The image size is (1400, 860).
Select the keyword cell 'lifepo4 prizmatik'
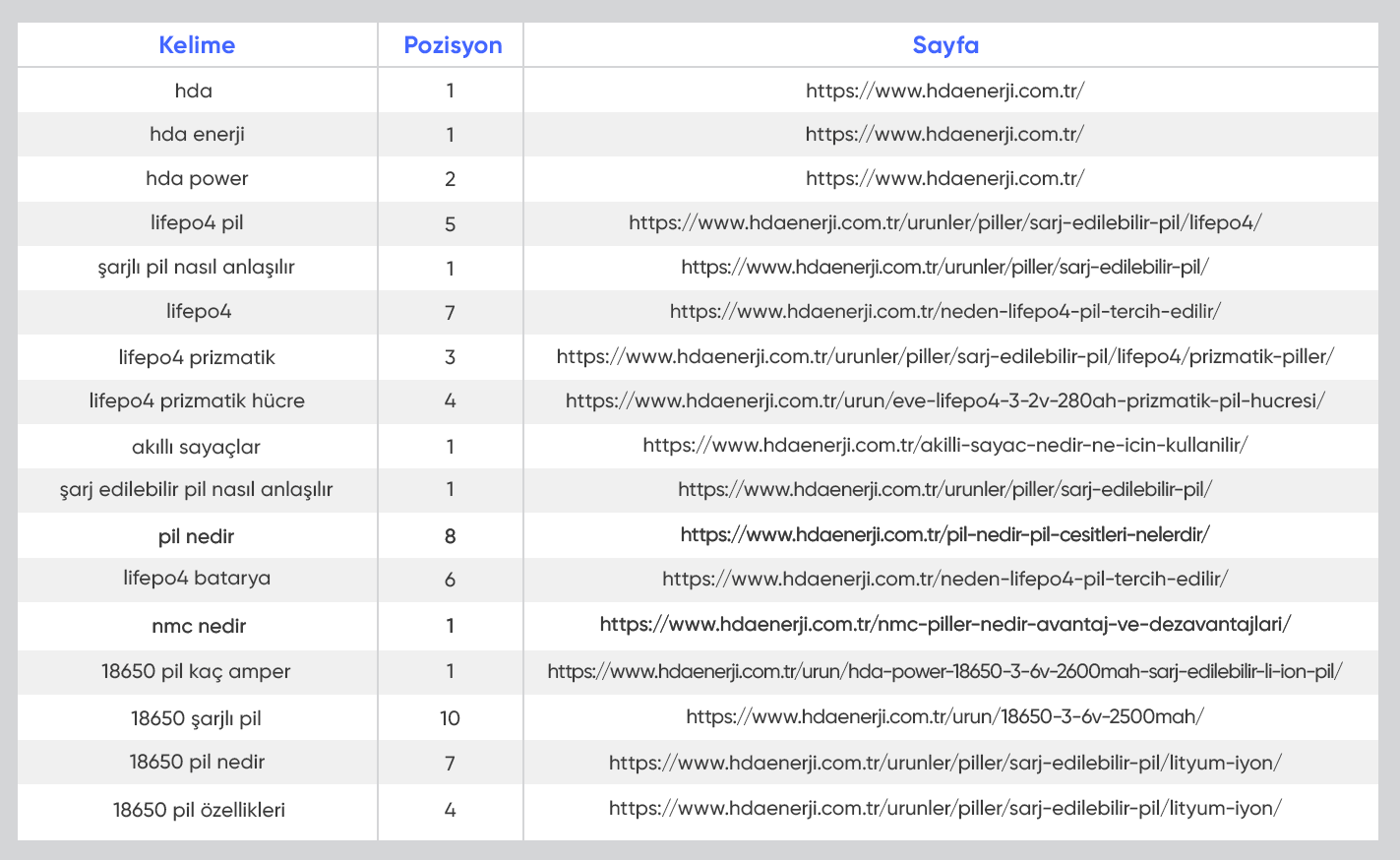[x=197, y=357]
